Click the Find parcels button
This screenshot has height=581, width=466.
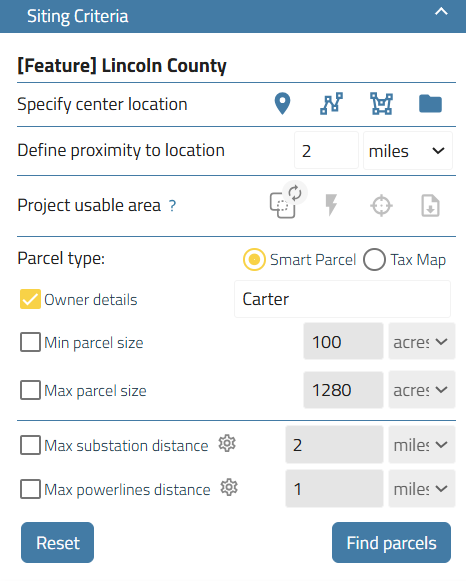(391, 543)
